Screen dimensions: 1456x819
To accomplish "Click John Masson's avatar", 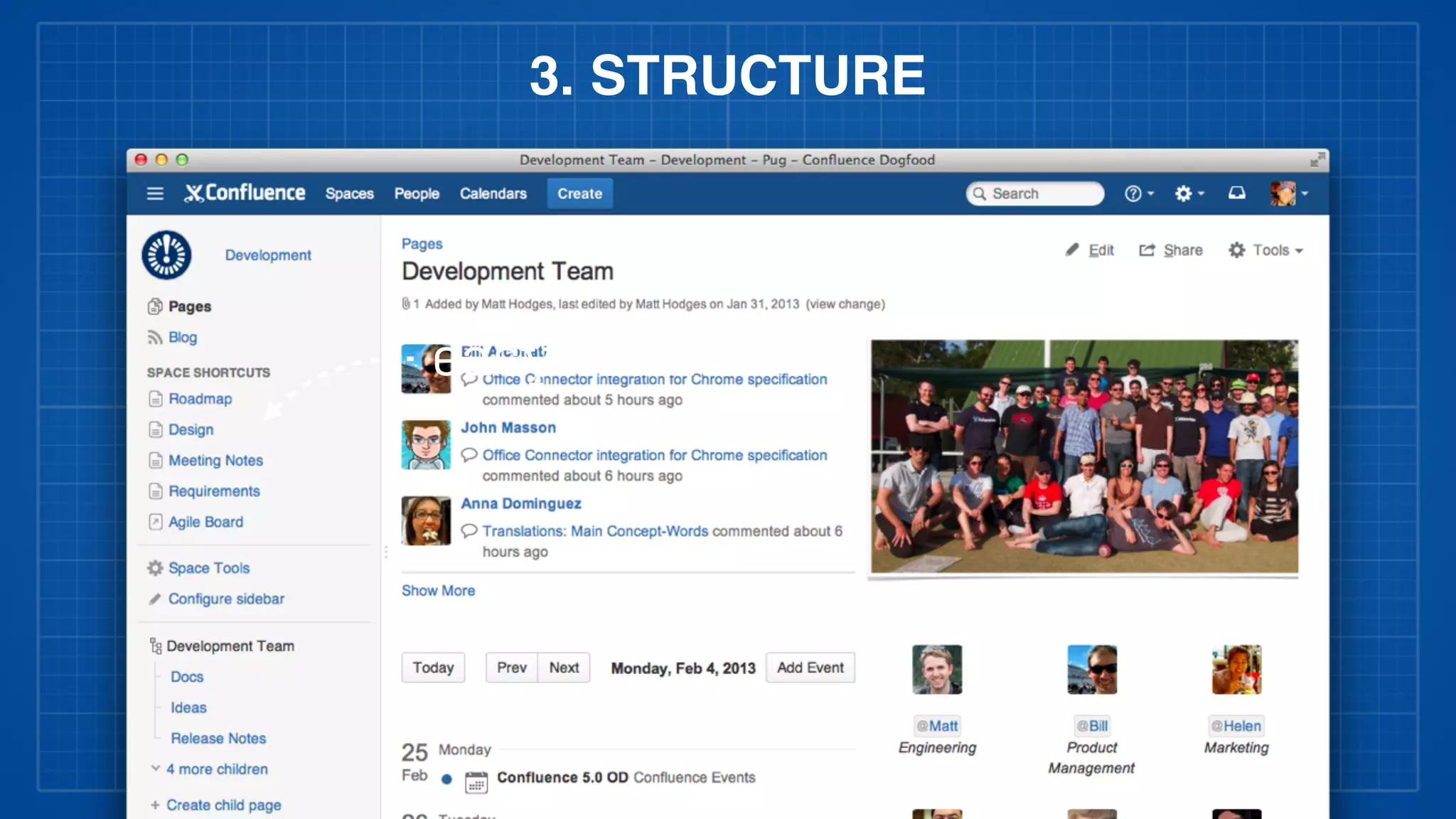I will 426,445.
